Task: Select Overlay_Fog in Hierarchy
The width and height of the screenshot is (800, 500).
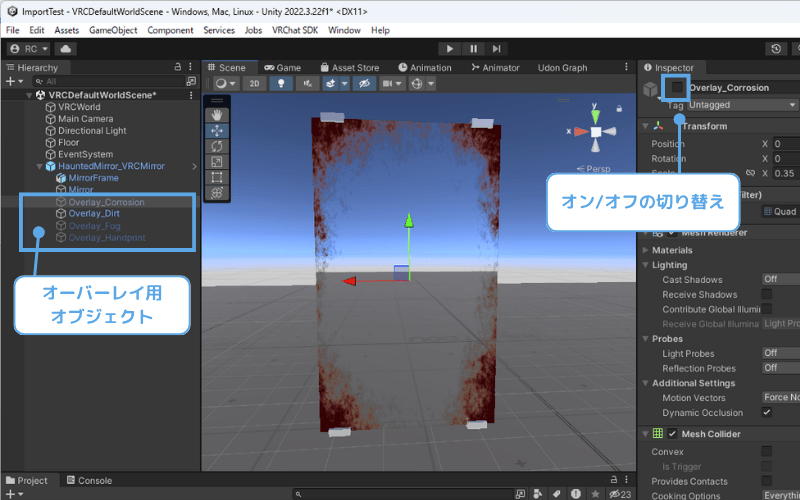Action: pyautogui.click(x=94, y=226)
